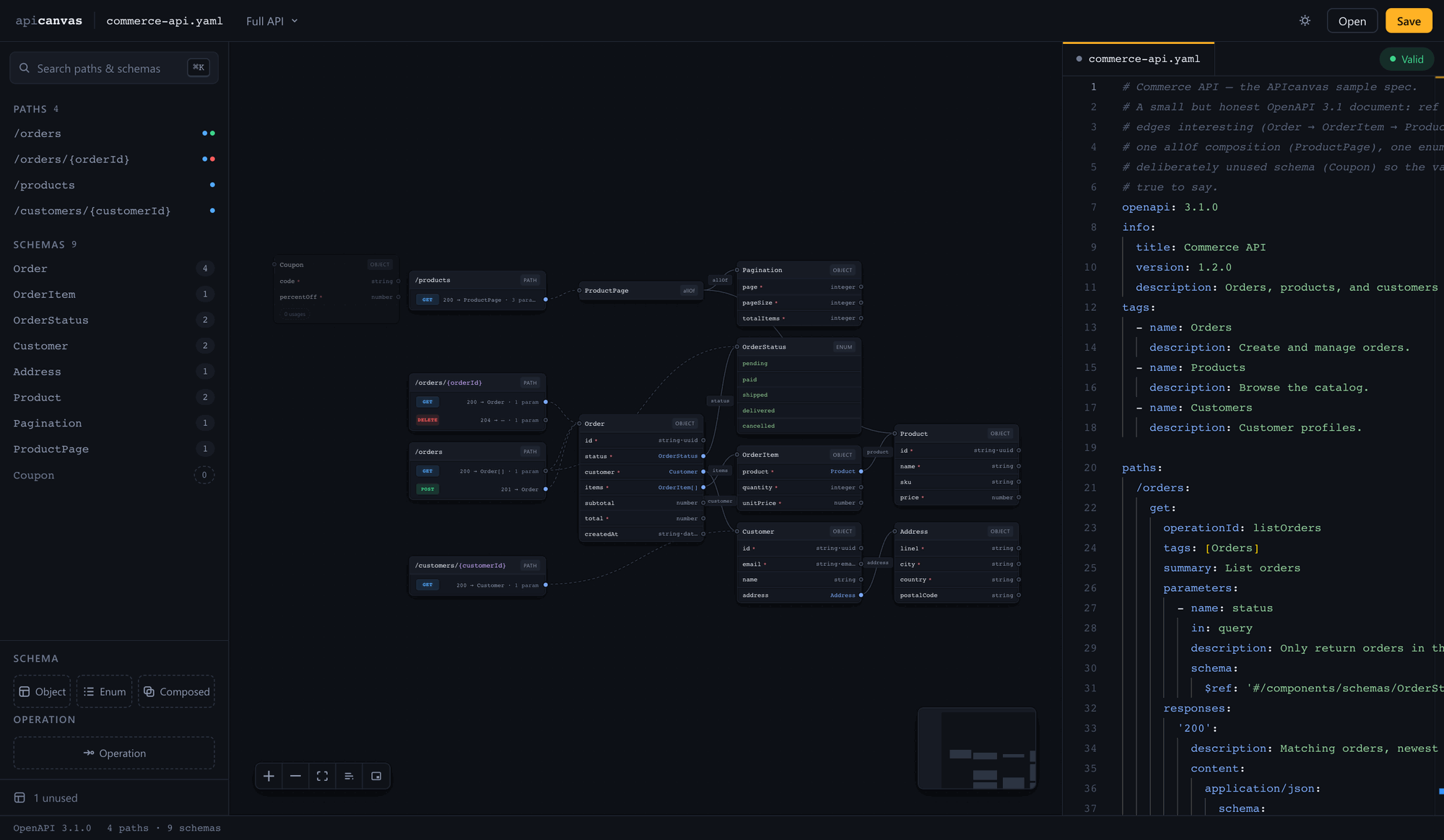
Task: Click the 'postalCode' field in Address node
Action: point(957,595)
